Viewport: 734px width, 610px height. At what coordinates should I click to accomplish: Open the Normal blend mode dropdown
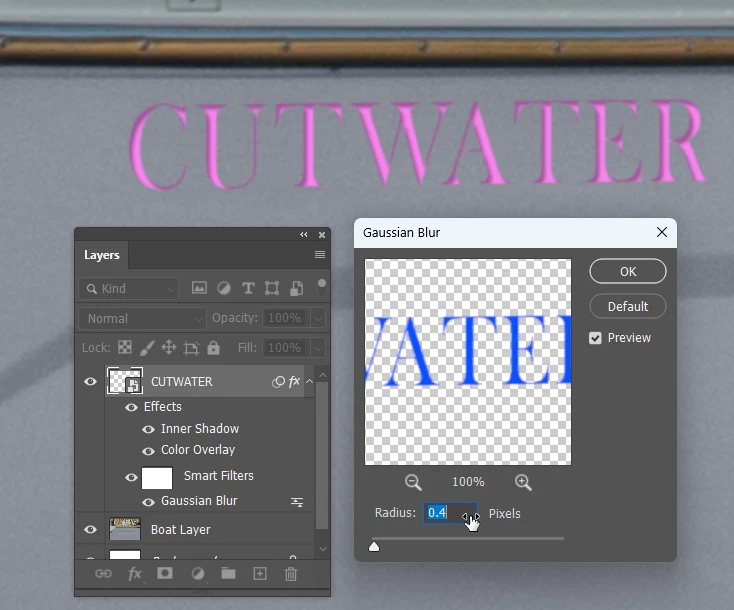tap(143, 319)
